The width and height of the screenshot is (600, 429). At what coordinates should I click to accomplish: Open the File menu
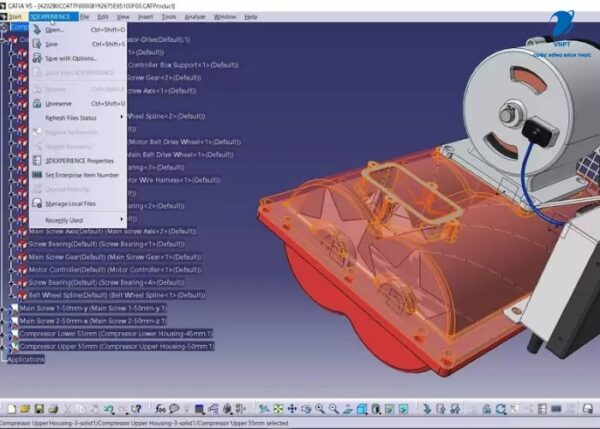[x=85, y=16]
